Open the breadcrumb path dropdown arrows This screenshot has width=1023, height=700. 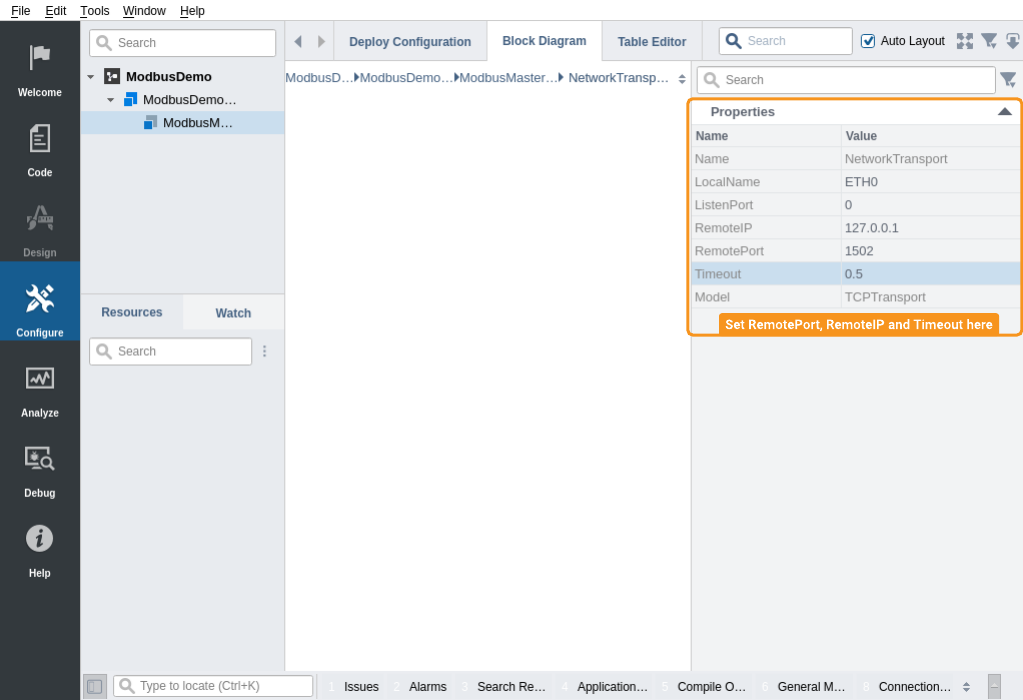click(x=682, y=78)
